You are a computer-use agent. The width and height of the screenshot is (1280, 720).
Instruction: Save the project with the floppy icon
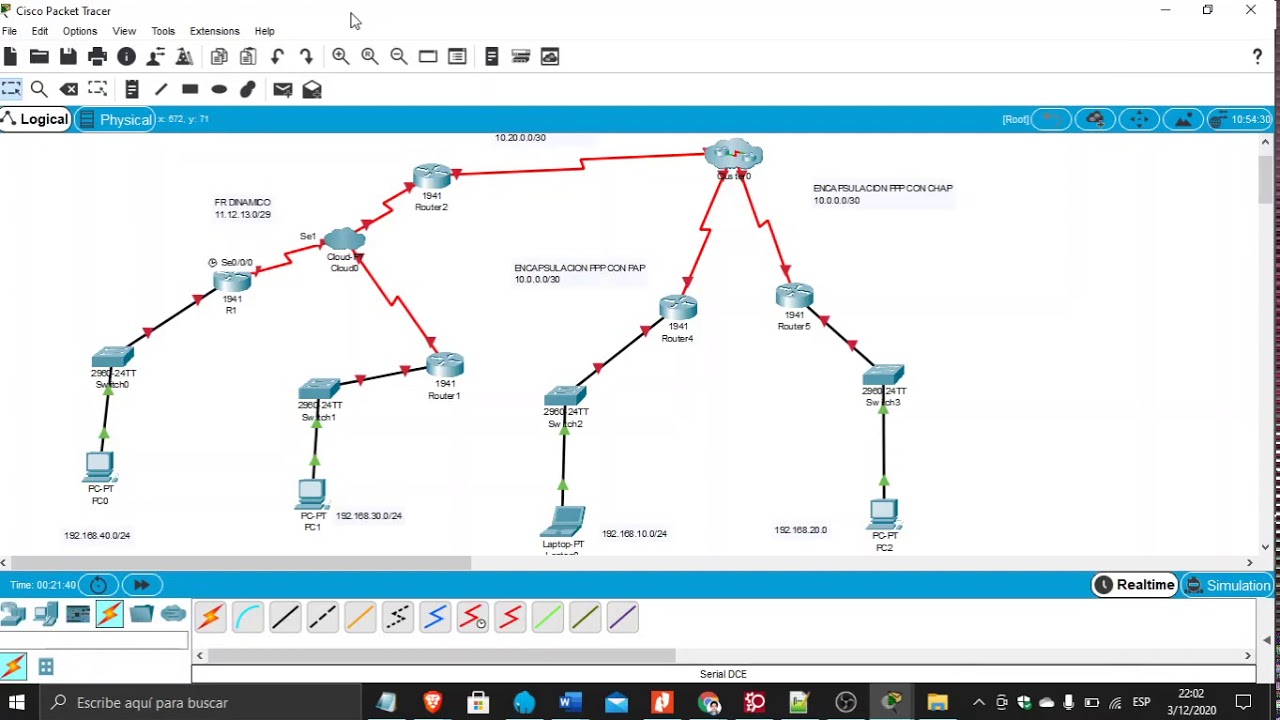(x=68, y=57)
